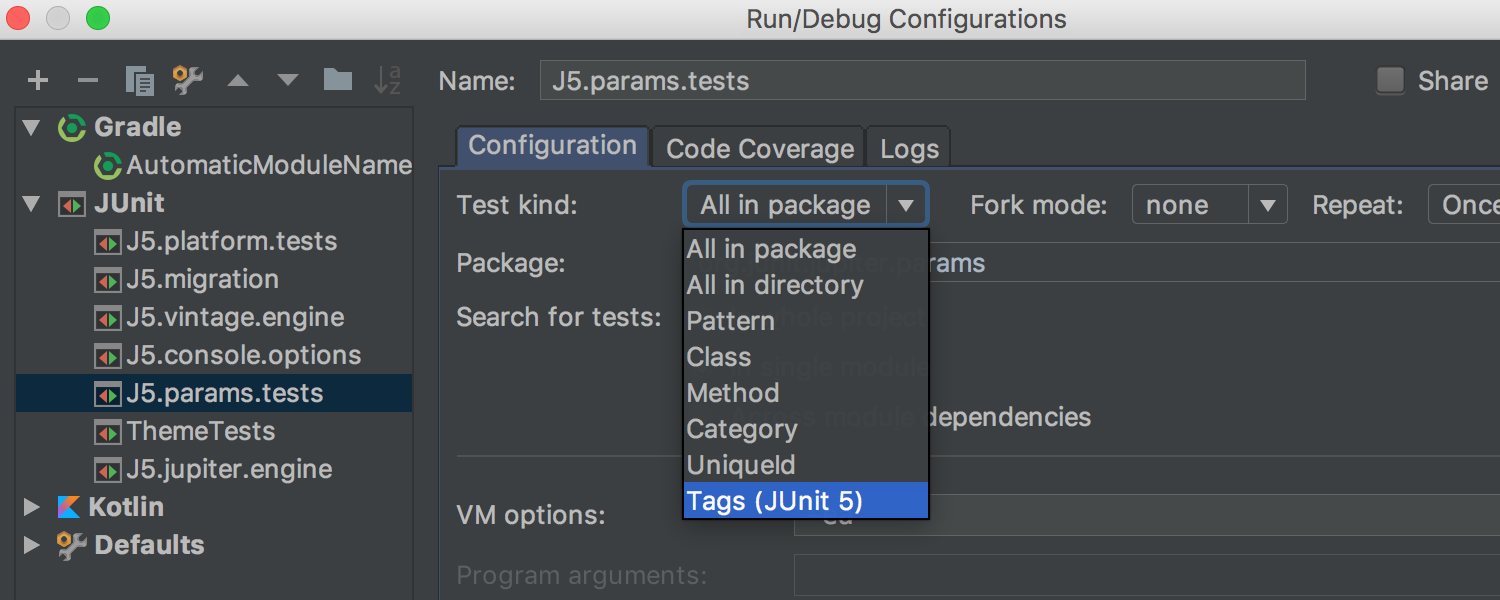This screenshot has height=600, width=1500.
Task: Select the AutomaticModuleName Gradle configuration
Action: tap(268, 165)
